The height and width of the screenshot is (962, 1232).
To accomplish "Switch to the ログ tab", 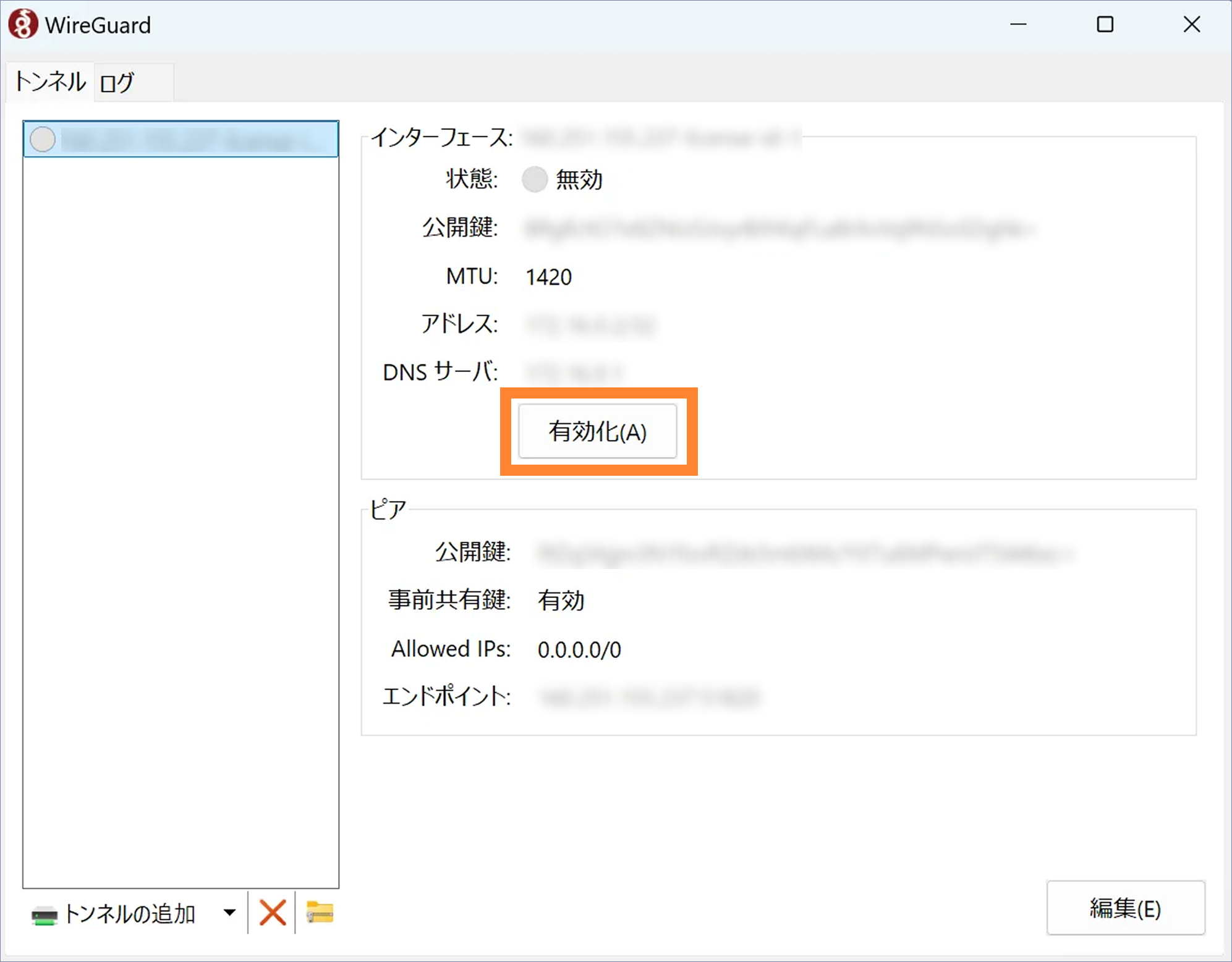I will point(133,82).
